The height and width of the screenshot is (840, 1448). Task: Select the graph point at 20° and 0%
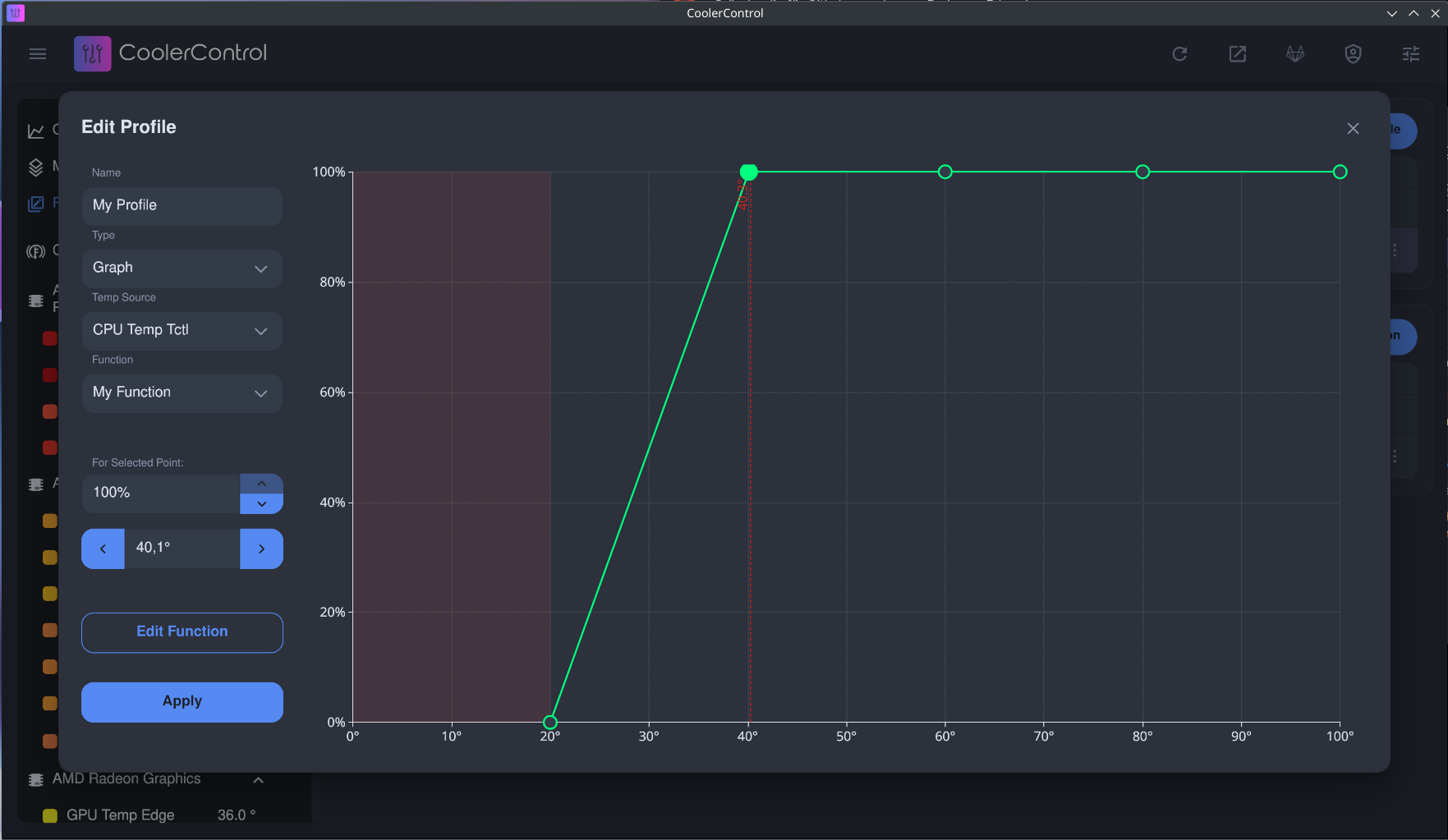point(550,723)
